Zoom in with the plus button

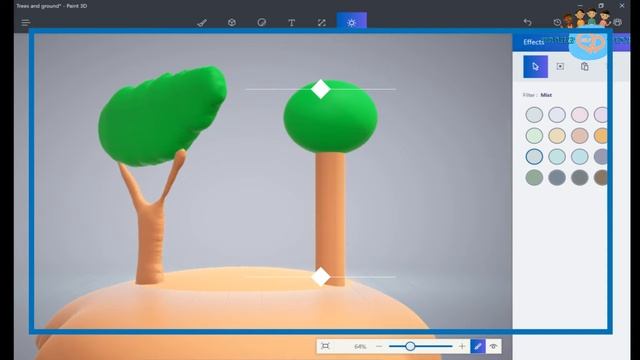tap(462, 347)
